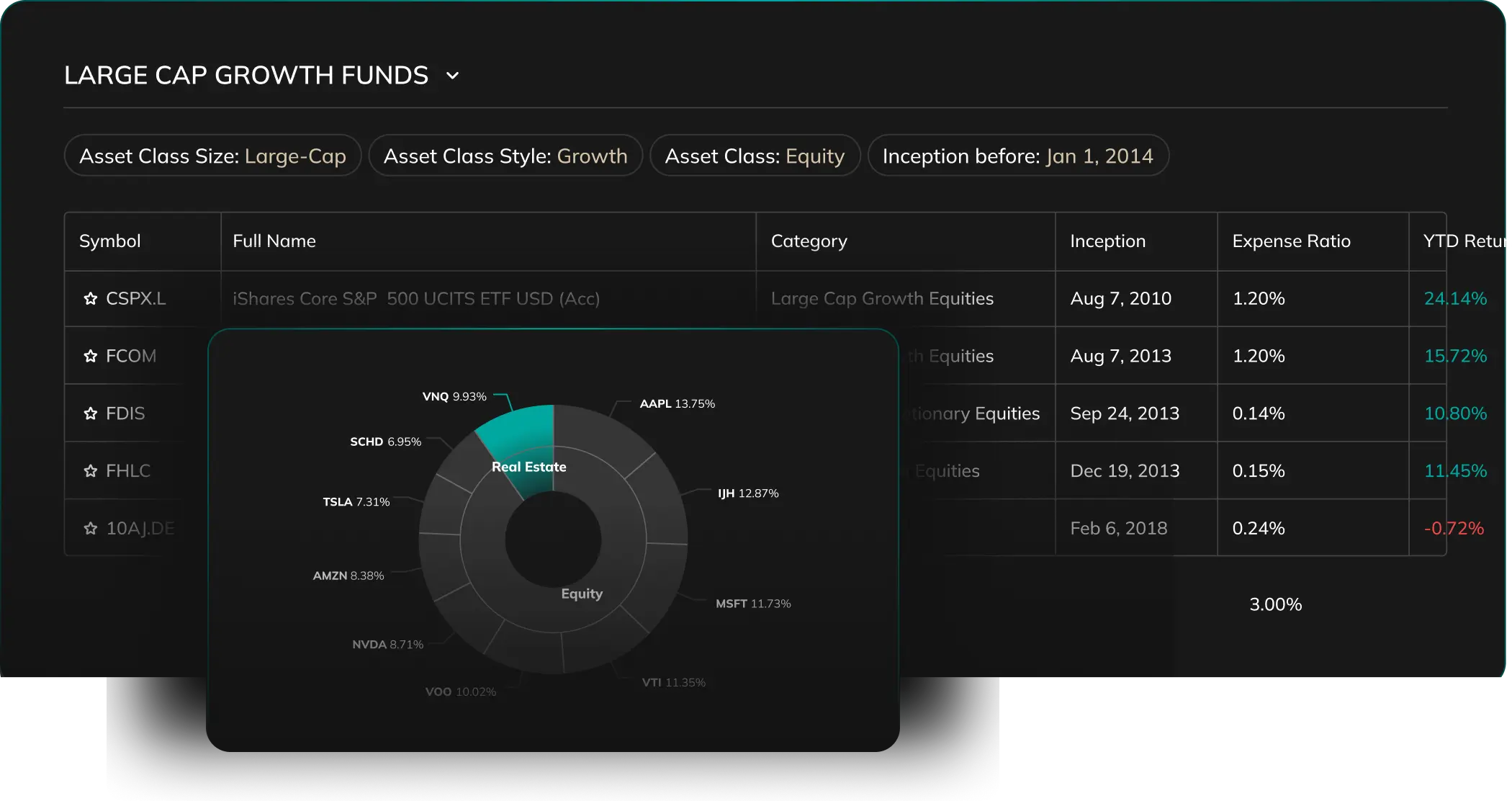Sort by the Symbol column header
1512x801 pixels.
point(110,241)
